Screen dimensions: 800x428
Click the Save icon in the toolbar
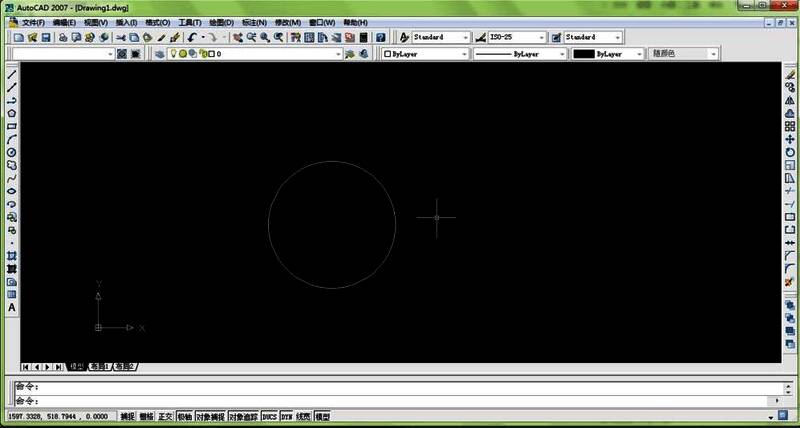(45, 37)
